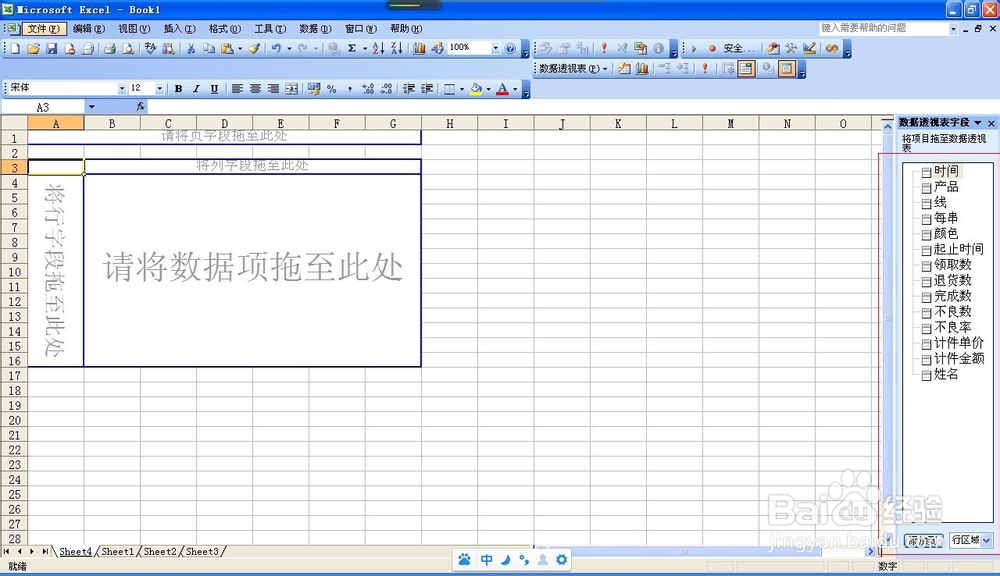The width and height of the screenshot is (1000, 576).
Task: Switch to the Sheet2 tab
Action: (160, 551)
